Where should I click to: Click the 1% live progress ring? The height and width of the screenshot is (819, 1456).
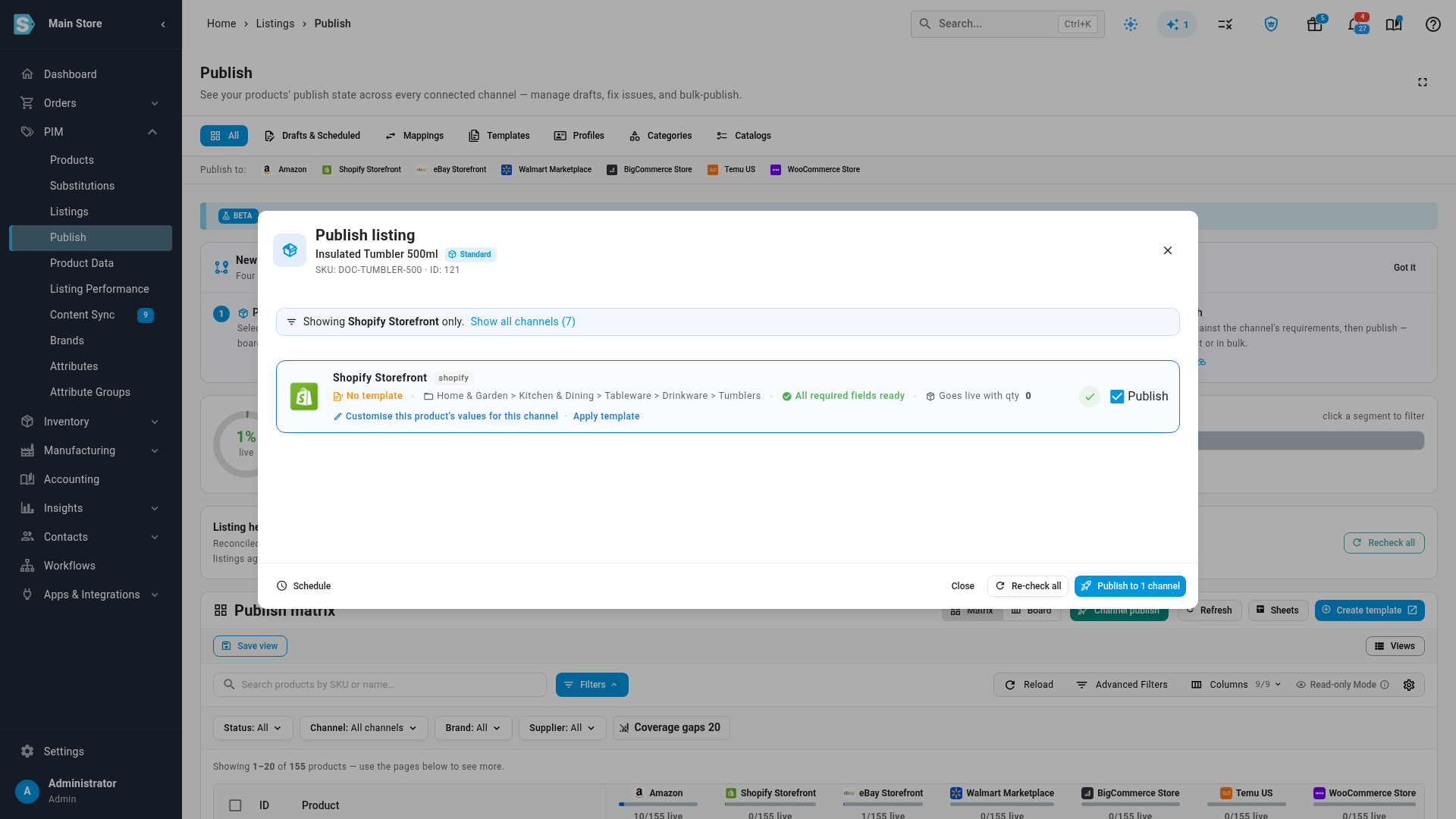[246, 444]
